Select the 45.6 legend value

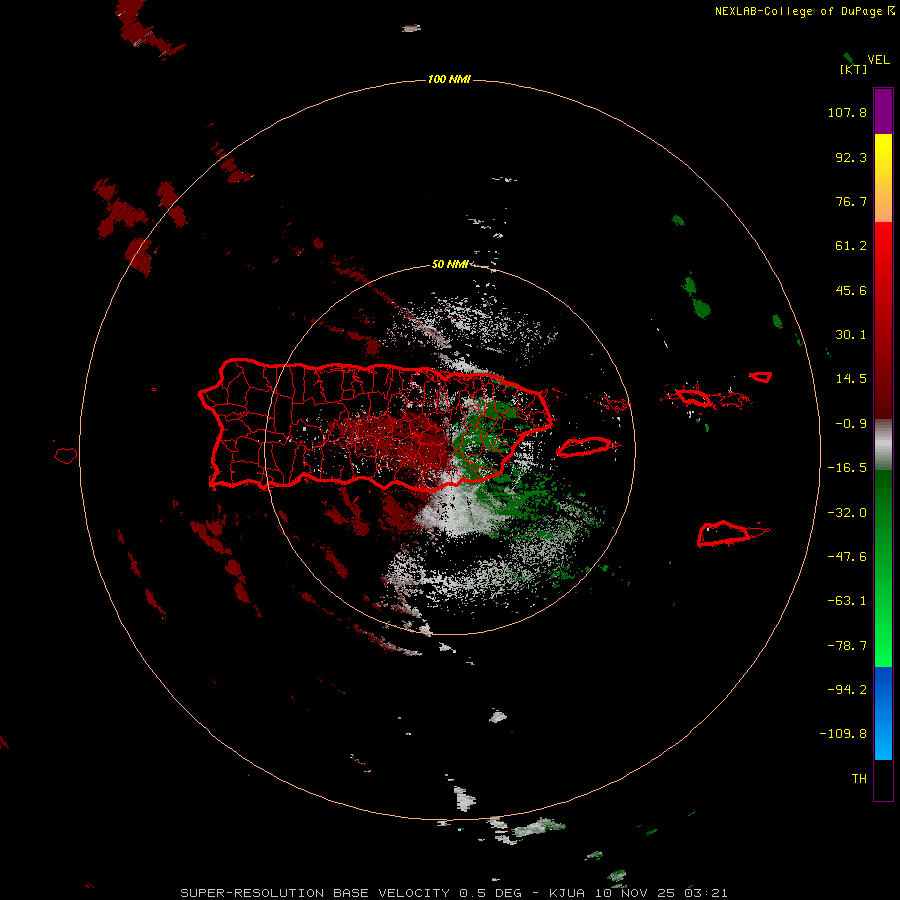[x=851, y=290]
